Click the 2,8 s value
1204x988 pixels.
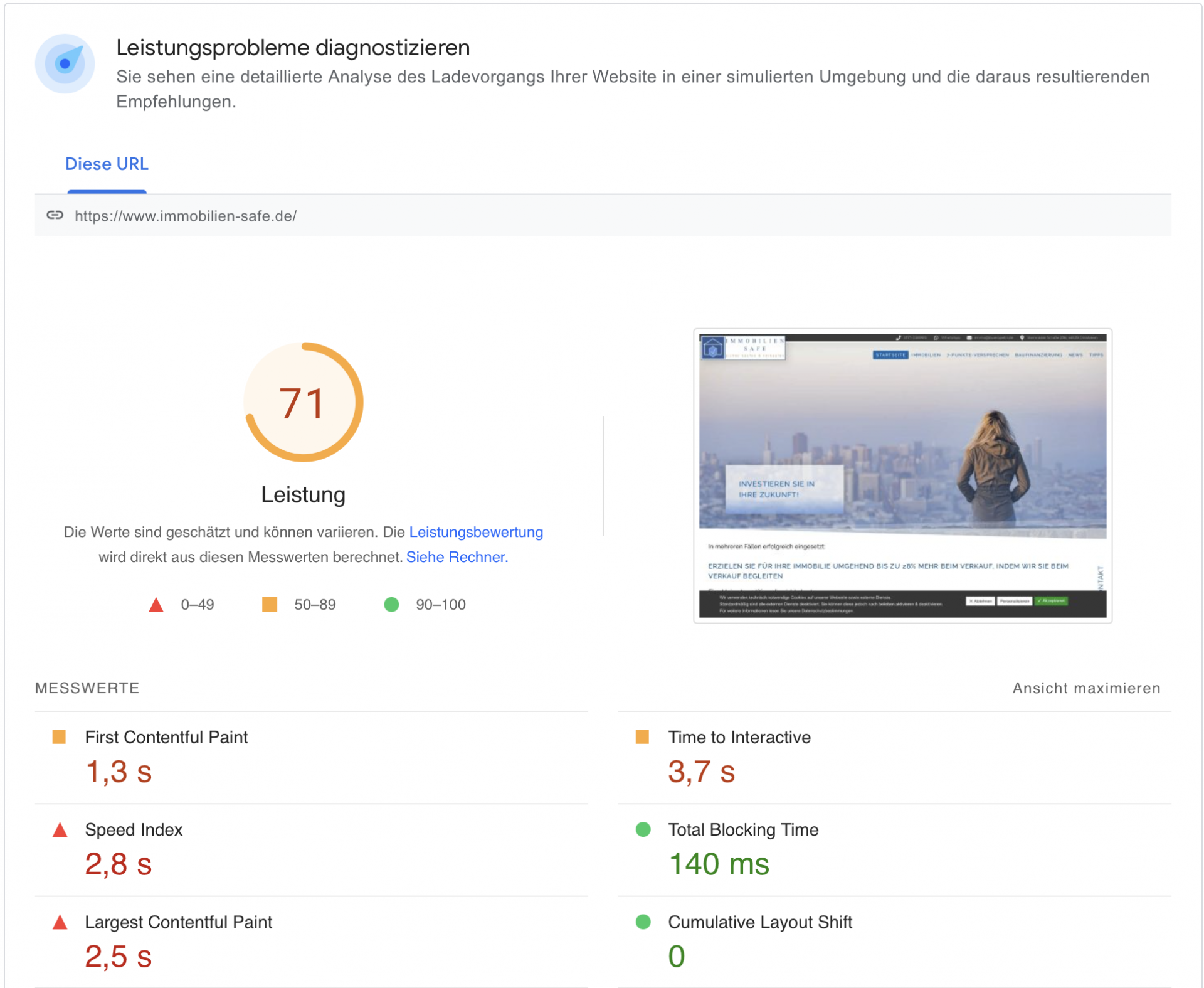coord(118,864)
